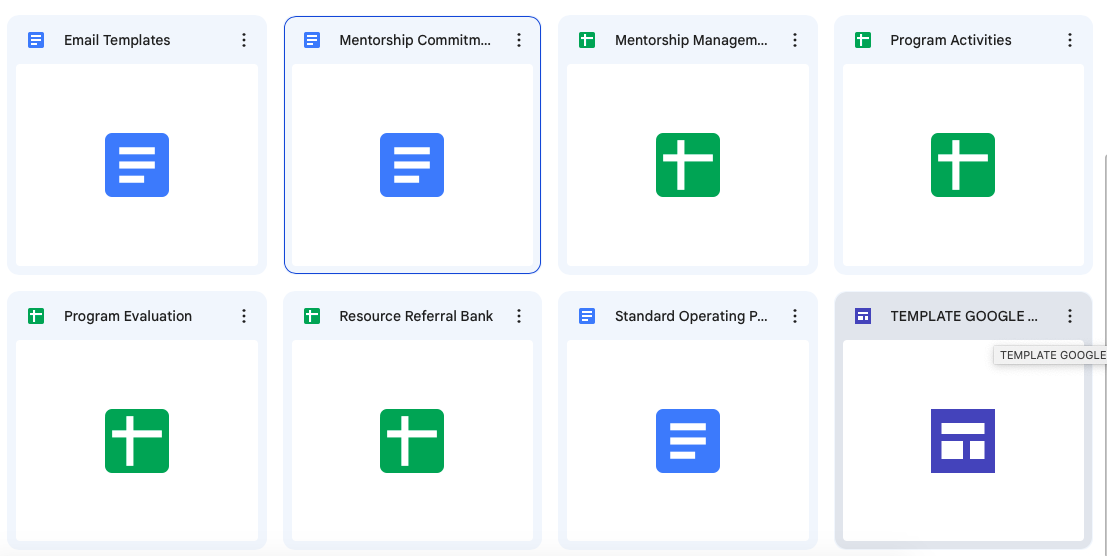Click Docs icon beside Standard Operating P... title
Image resolution: width=1107 pixels, height=556 pixels.
(x=587, y=316)
